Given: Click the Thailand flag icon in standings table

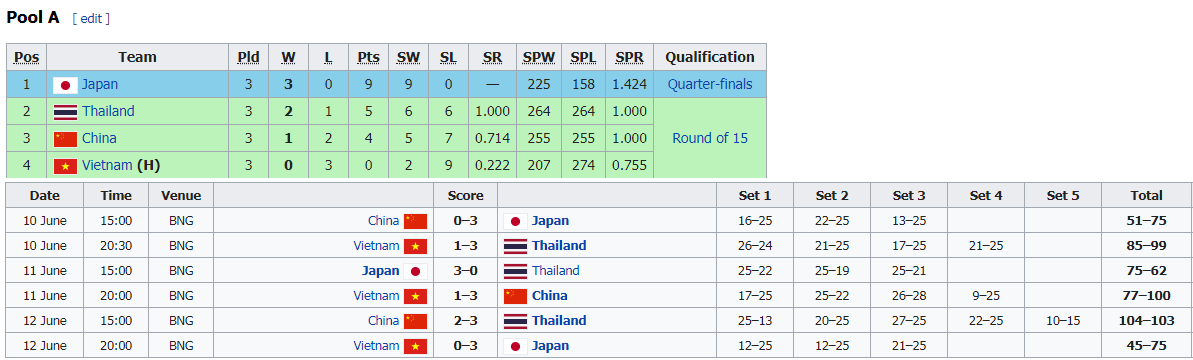Looking at the screenshot, I should [65, 112].
